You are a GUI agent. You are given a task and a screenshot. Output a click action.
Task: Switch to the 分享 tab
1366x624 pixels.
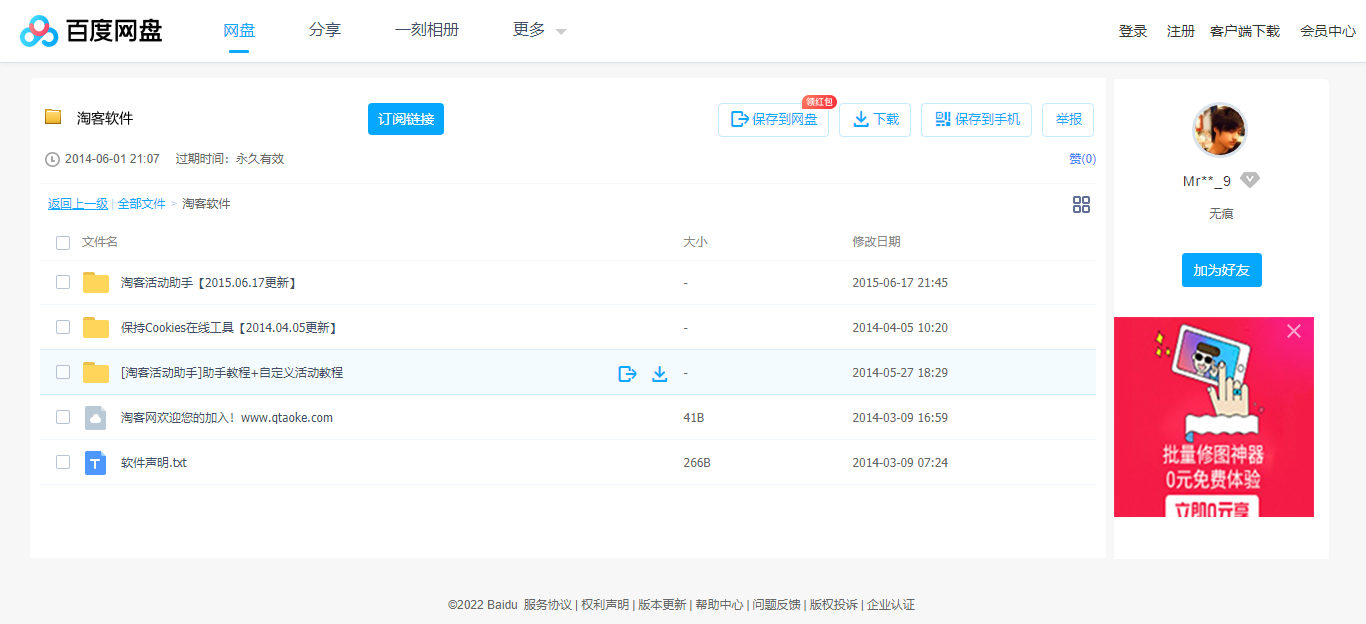click(325, 30)
